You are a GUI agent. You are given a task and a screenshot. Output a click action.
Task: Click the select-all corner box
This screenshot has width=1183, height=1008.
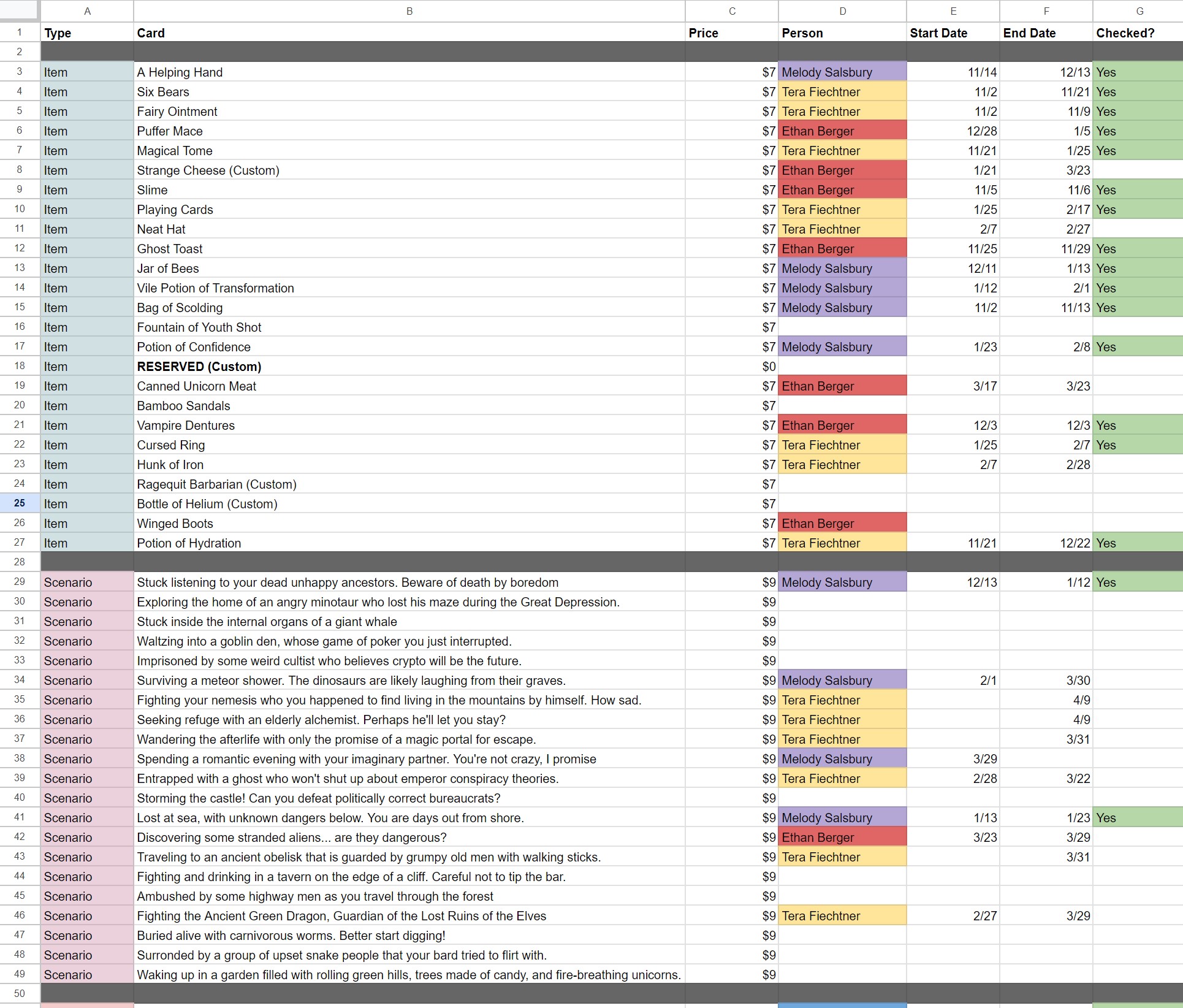(20, 11)
